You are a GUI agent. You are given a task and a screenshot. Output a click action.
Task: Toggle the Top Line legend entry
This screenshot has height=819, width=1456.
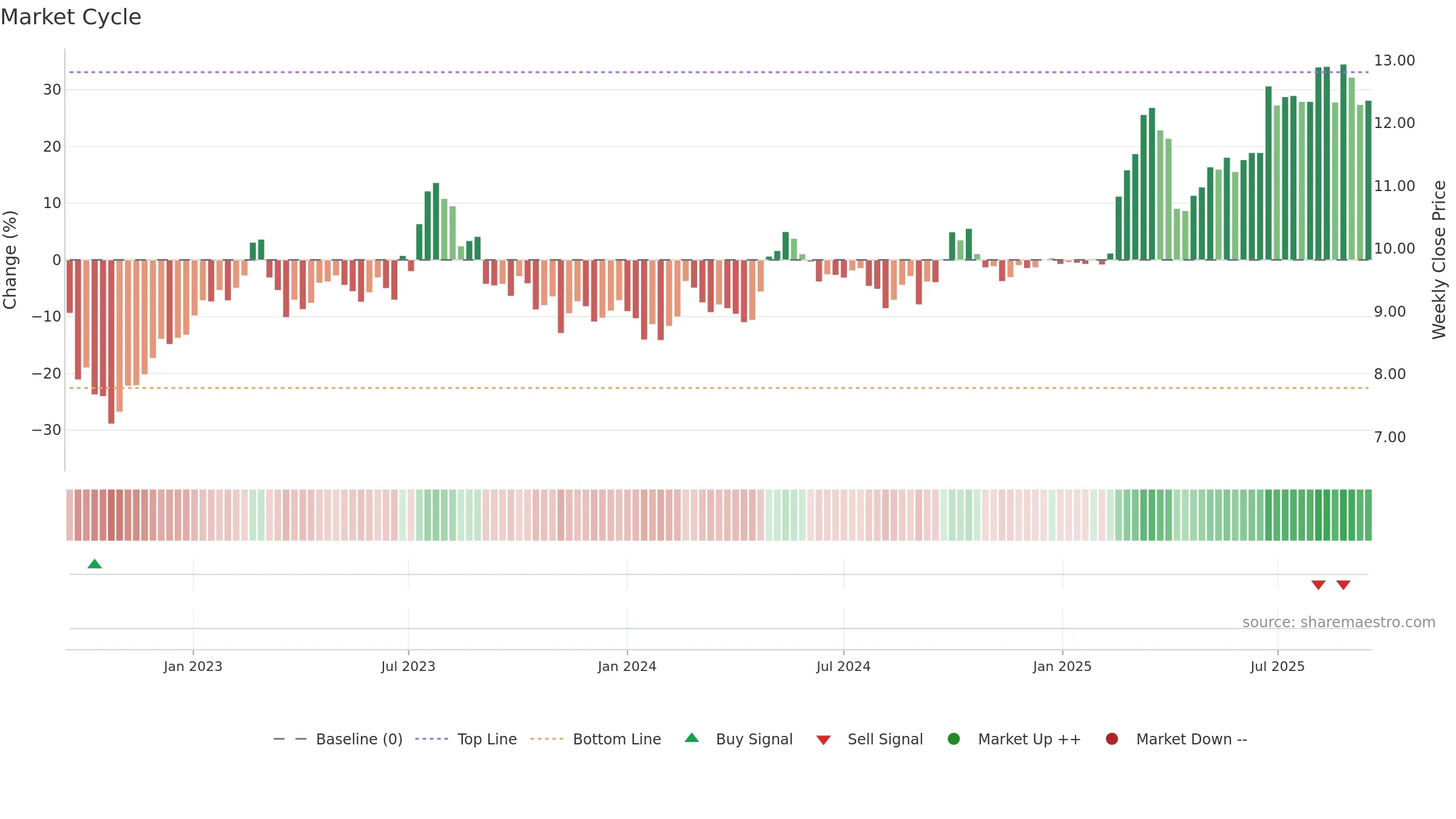click(x=466, y=740)
